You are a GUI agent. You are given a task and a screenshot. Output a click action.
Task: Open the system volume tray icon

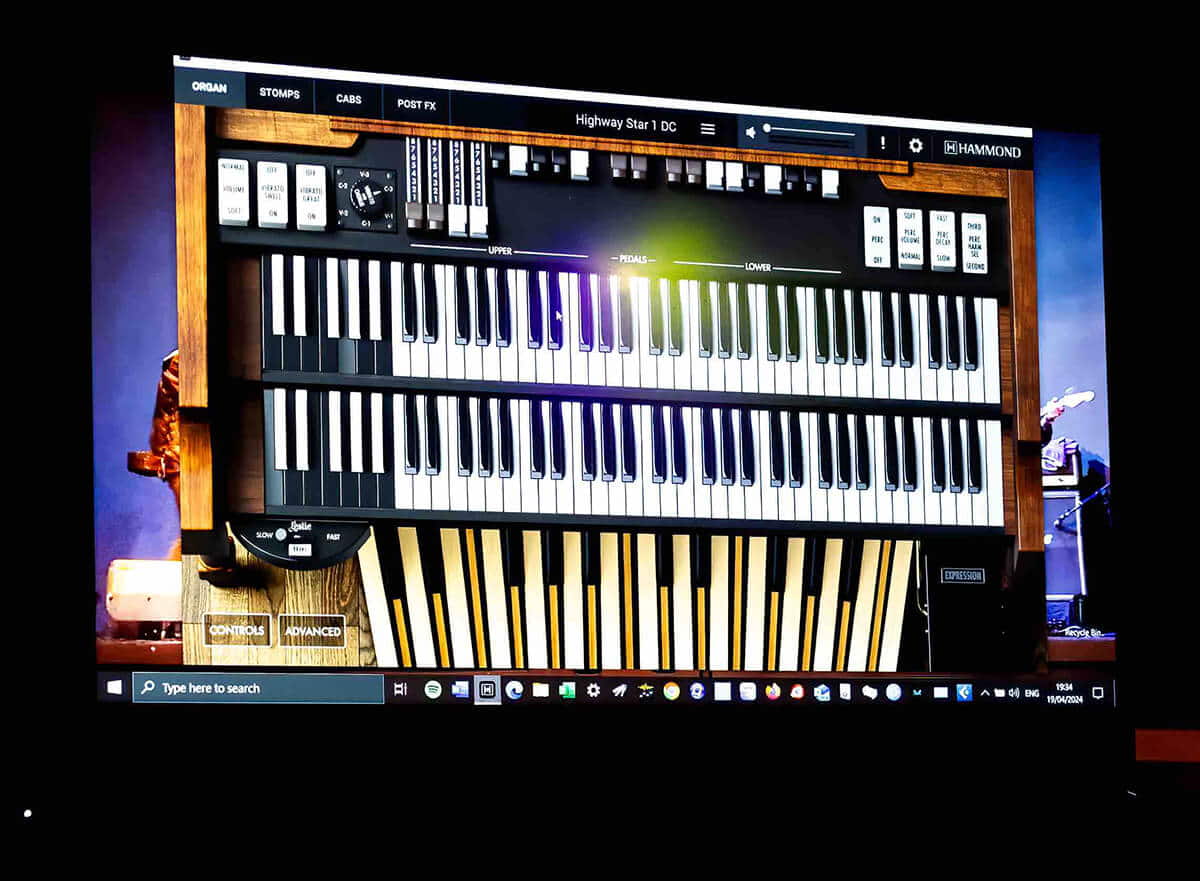(x=1013, y=692)
